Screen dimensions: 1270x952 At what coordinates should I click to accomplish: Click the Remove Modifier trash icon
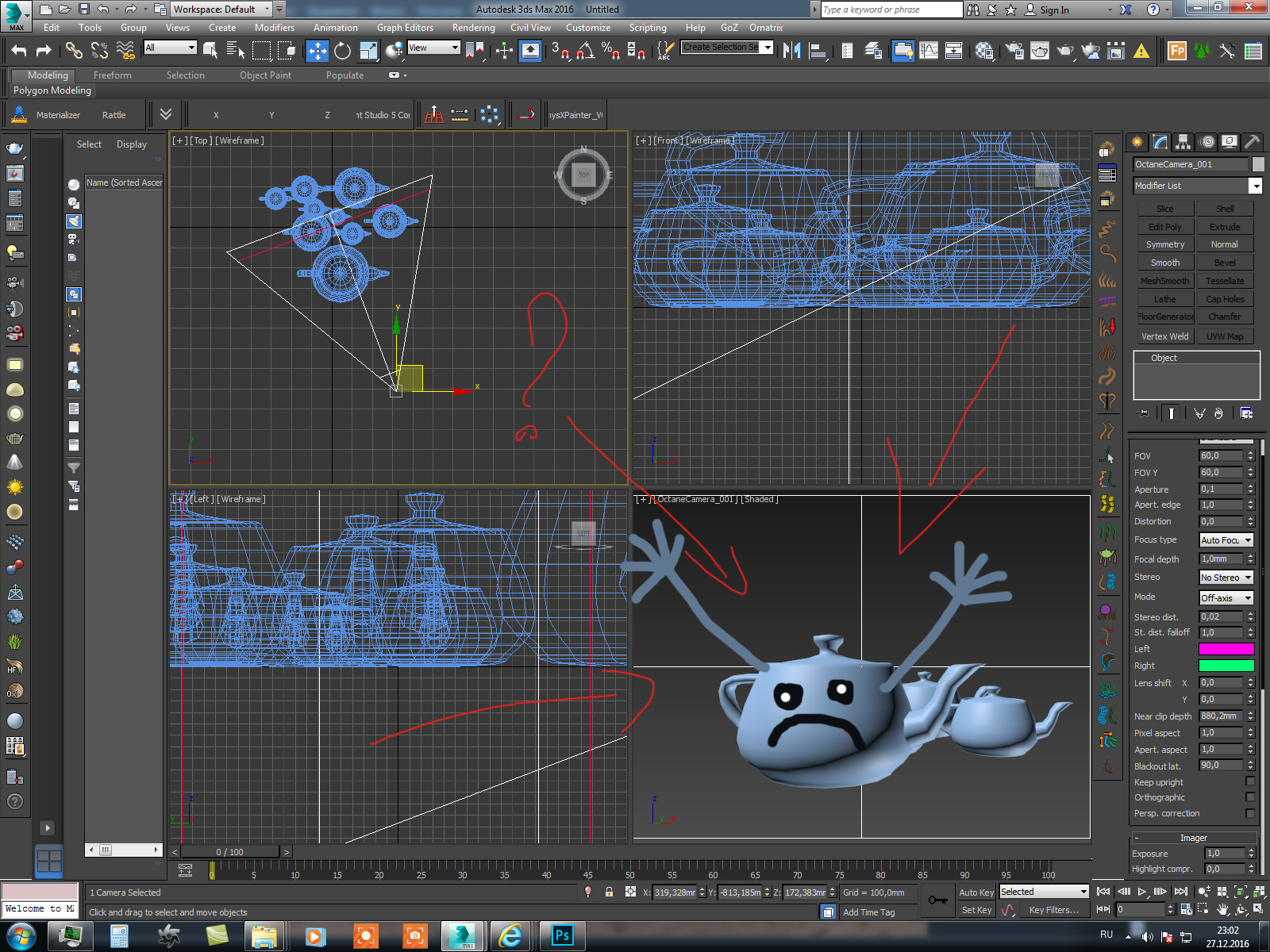click(1218, 413)
